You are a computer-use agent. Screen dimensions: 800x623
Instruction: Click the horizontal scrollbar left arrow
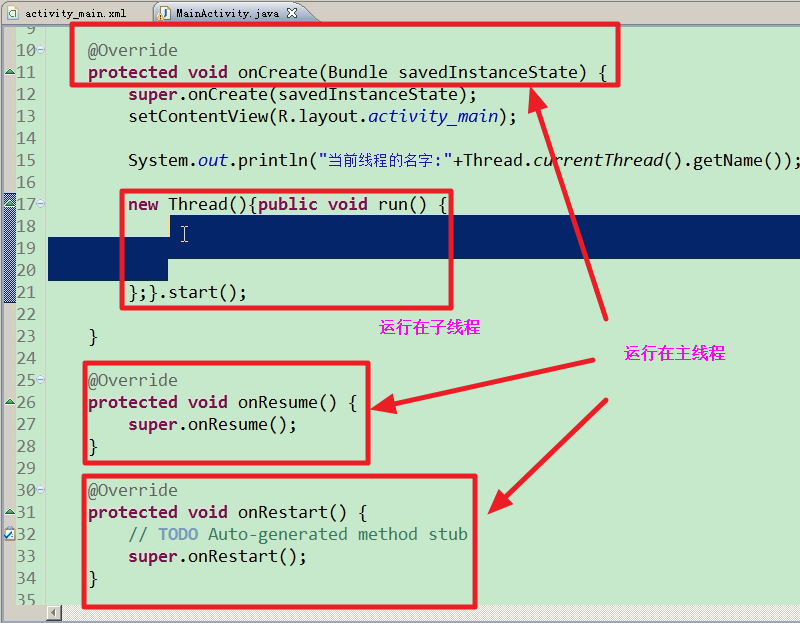[x=54, y=612]
